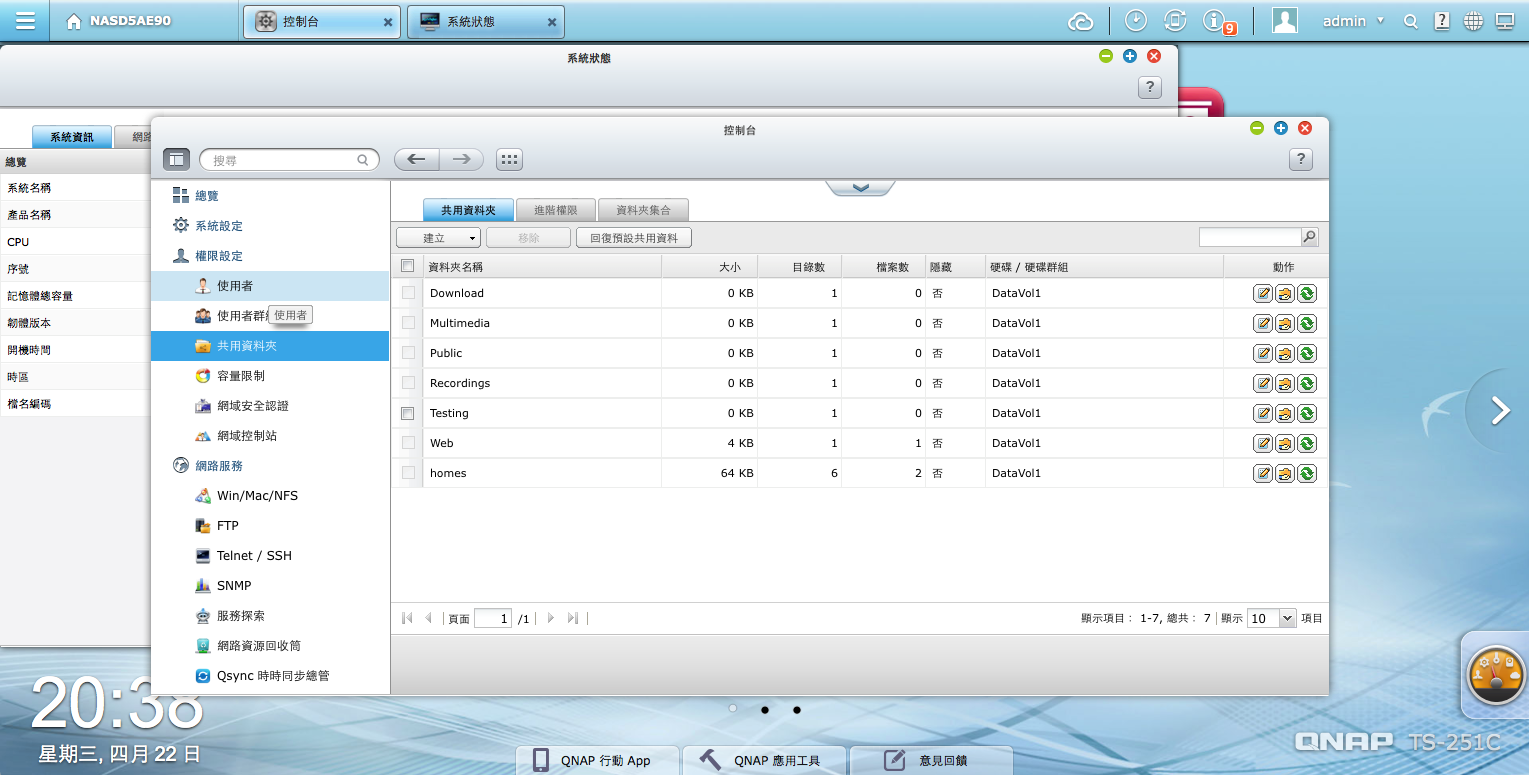Check the Web folder checkbox
The width and height of the screenshot is (1529, 775).
[x=407, y=443]
